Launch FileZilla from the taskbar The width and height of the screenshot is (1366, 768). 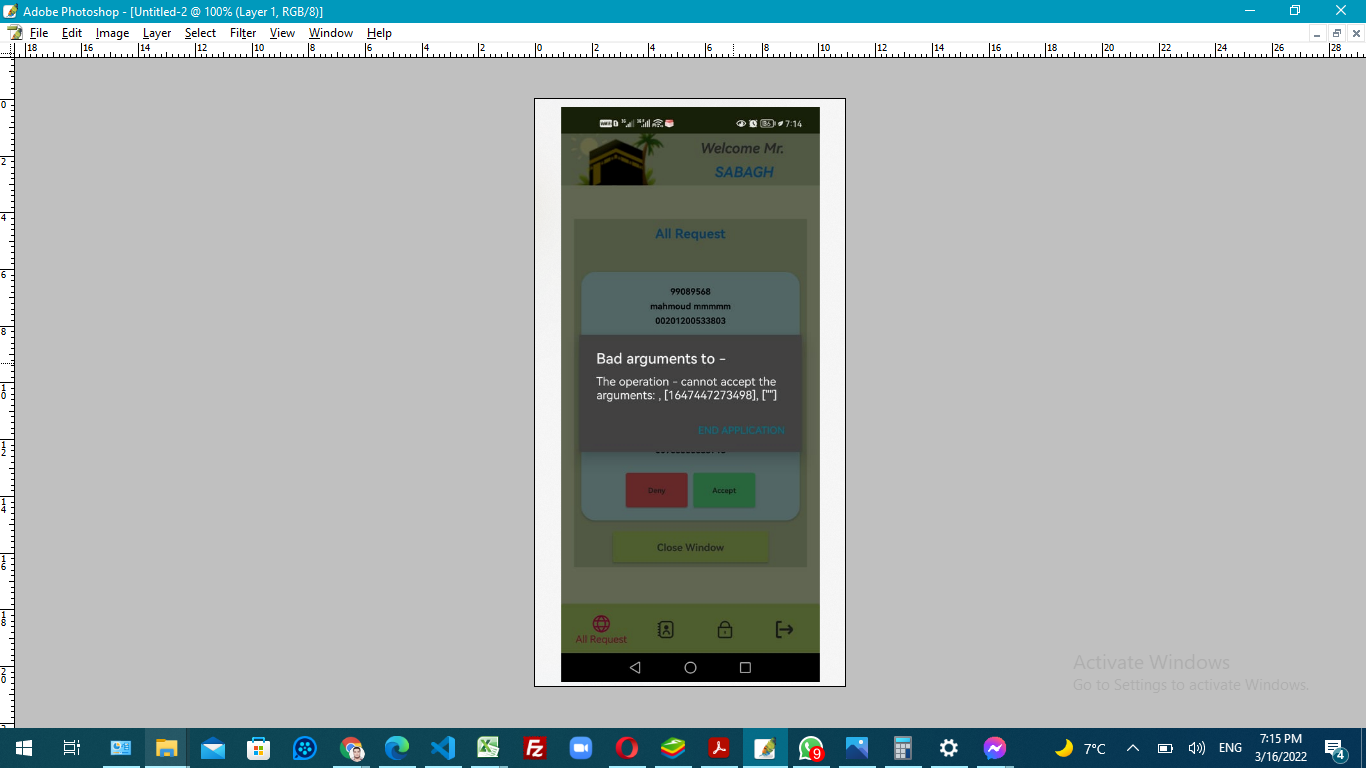coord(535,748)
